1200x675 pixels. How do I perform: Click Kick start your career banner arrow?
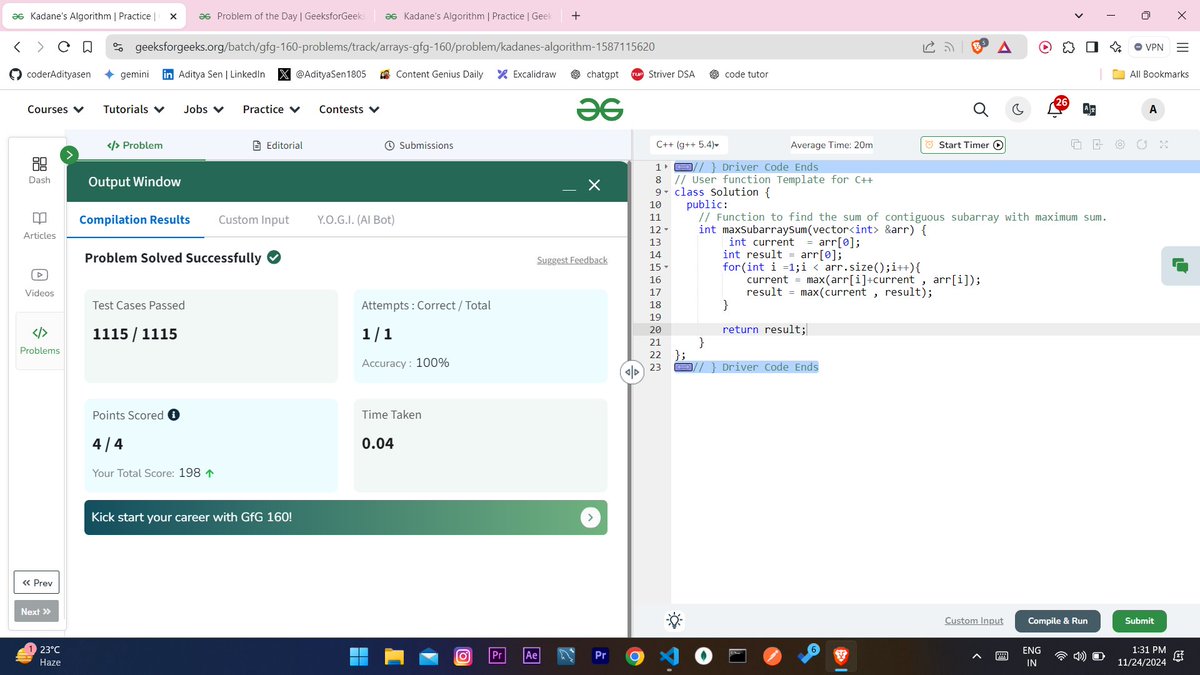click(x=591, y=517)
